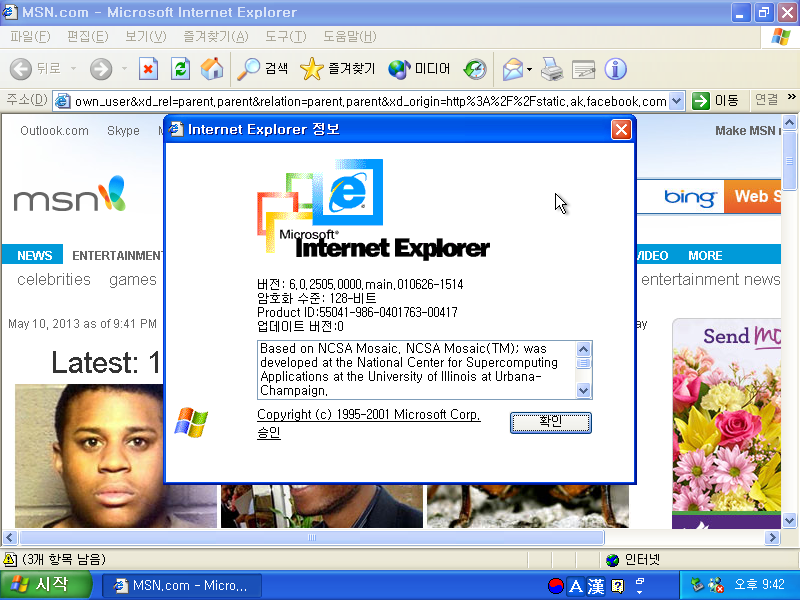Click the MSN.com taskbar button

(x=182, y=585)
